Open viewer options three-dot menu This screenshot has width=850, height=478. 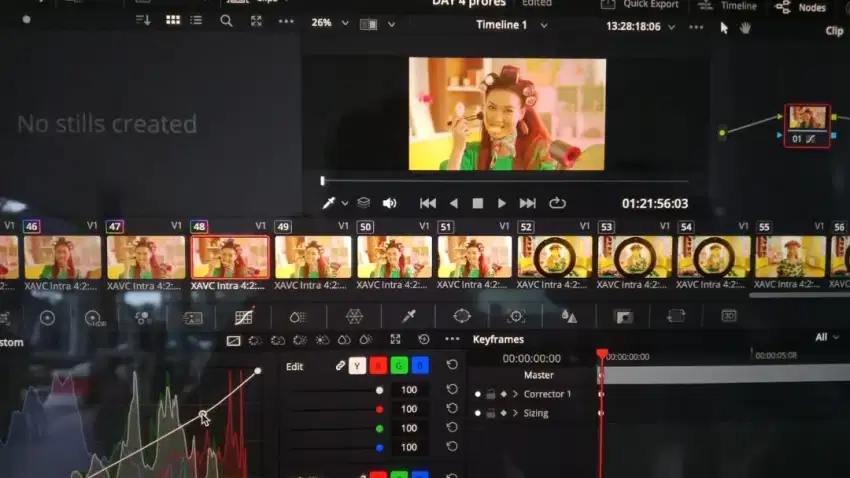(696, 27)
